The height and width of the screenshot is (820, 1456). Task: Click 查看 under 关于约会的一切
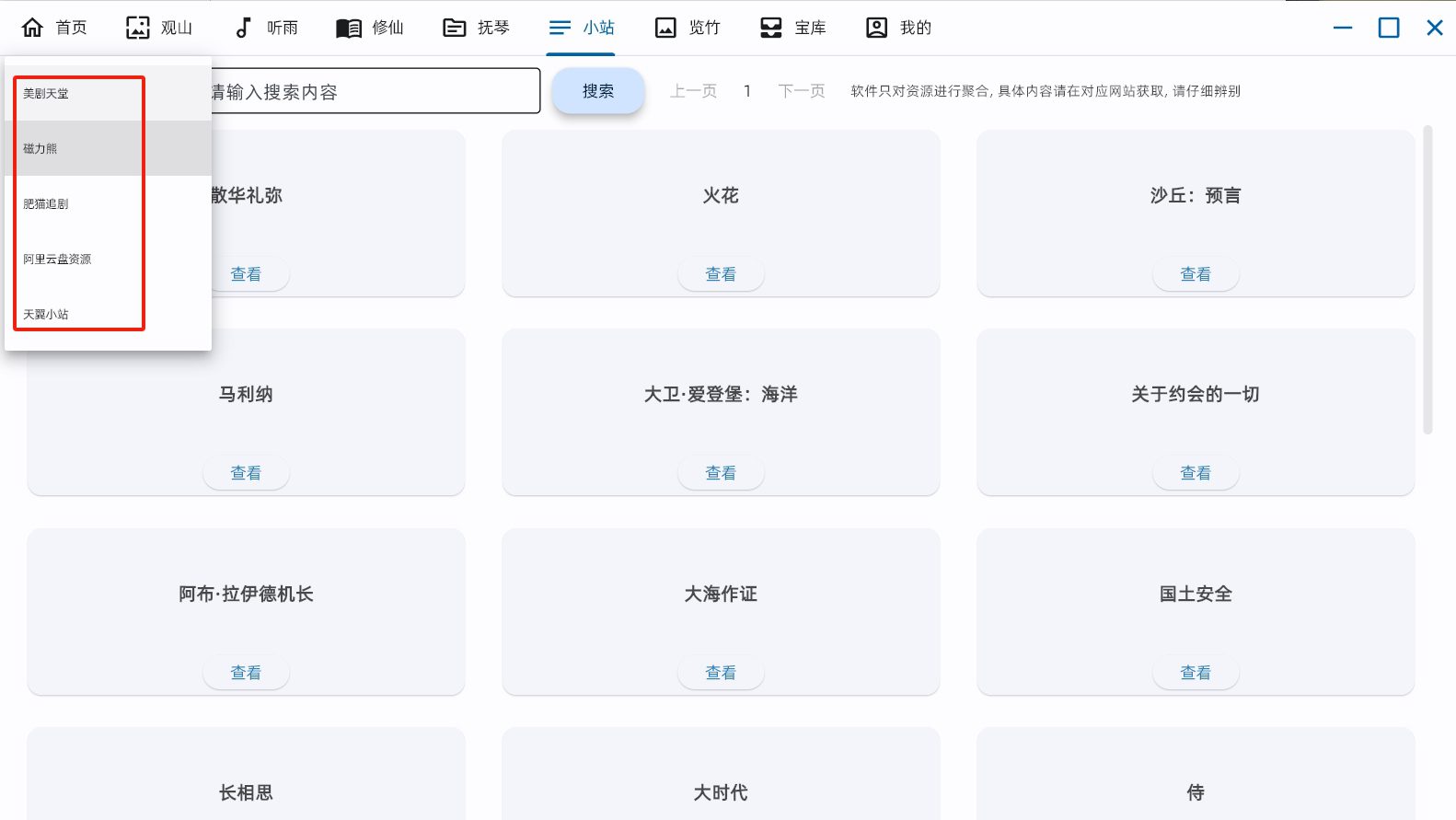tap(1196, 473)
